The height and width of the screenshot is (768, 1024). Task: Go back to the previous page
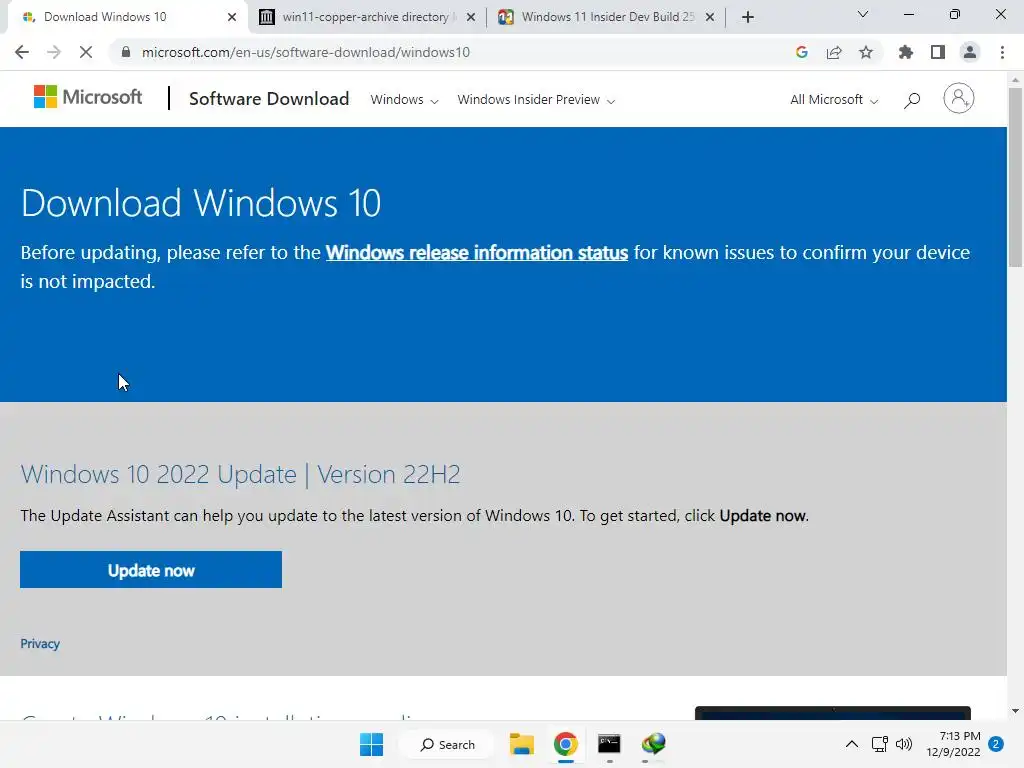click(22, 52)
